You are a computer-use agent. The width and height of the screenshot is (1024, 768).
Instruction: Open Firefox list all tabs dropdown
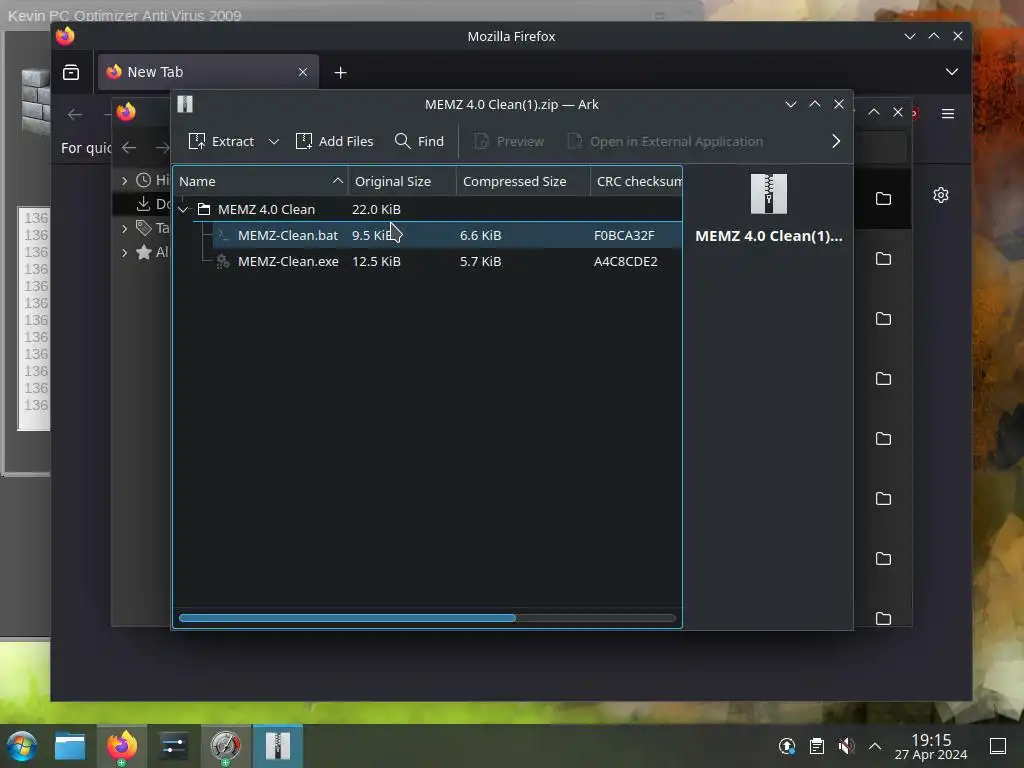coord(952,72)
